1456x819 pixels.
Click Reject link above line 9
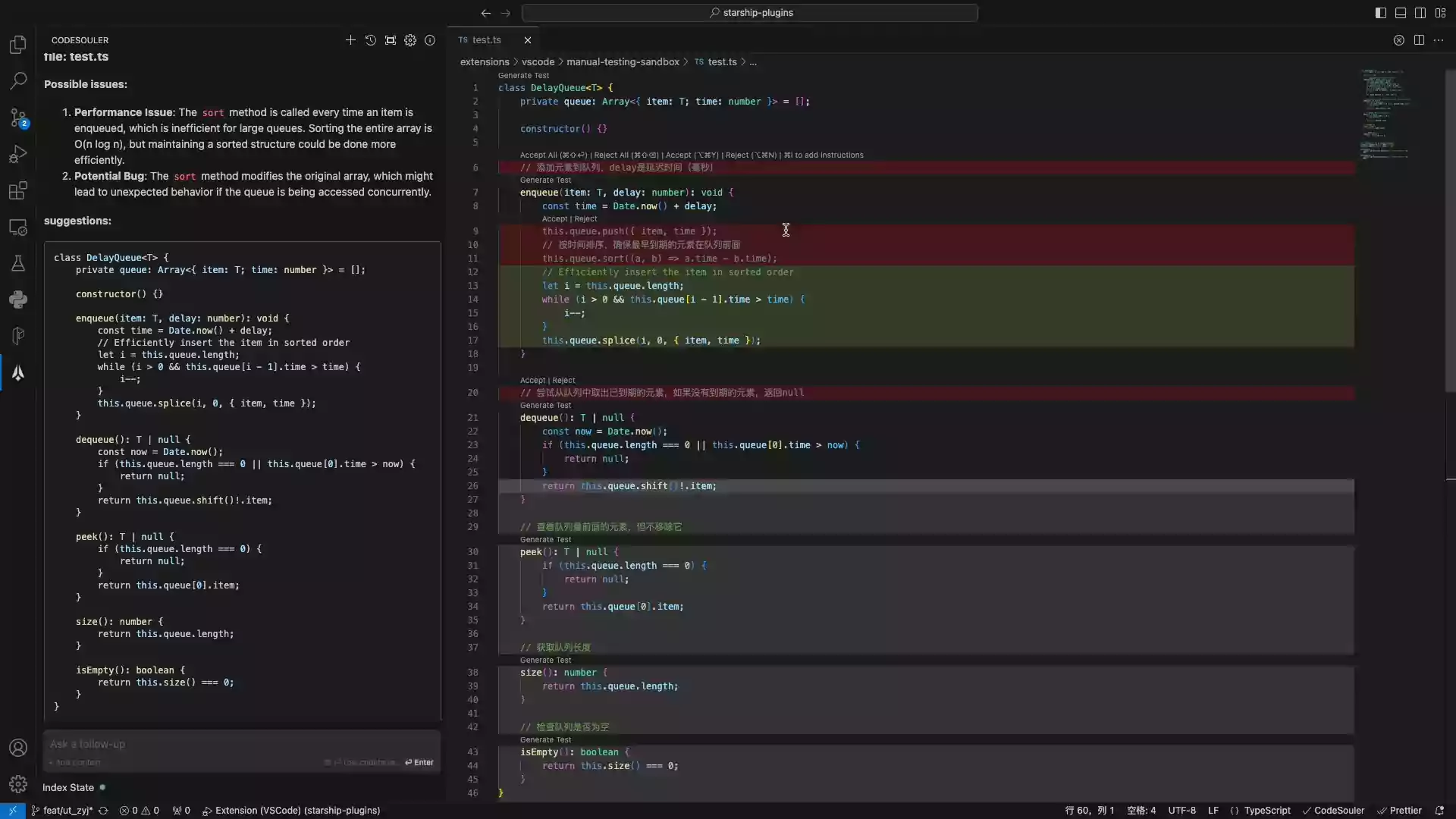(x=585, y=219)
